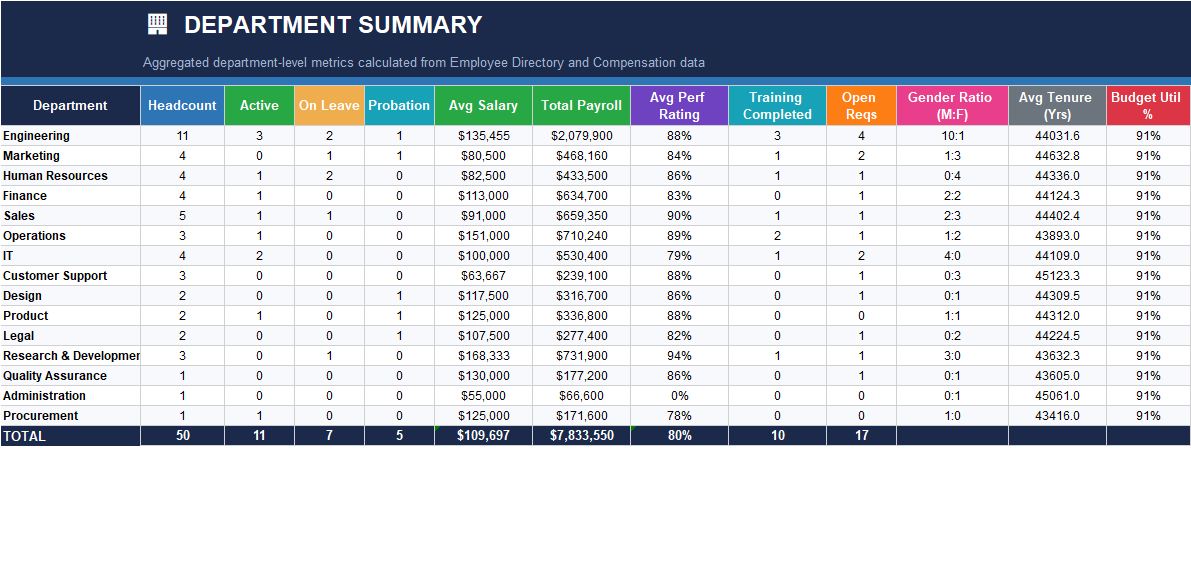The image size is (1191, 566).
Task: Click the 94% performance rating cell
Action: coord(679,356)
